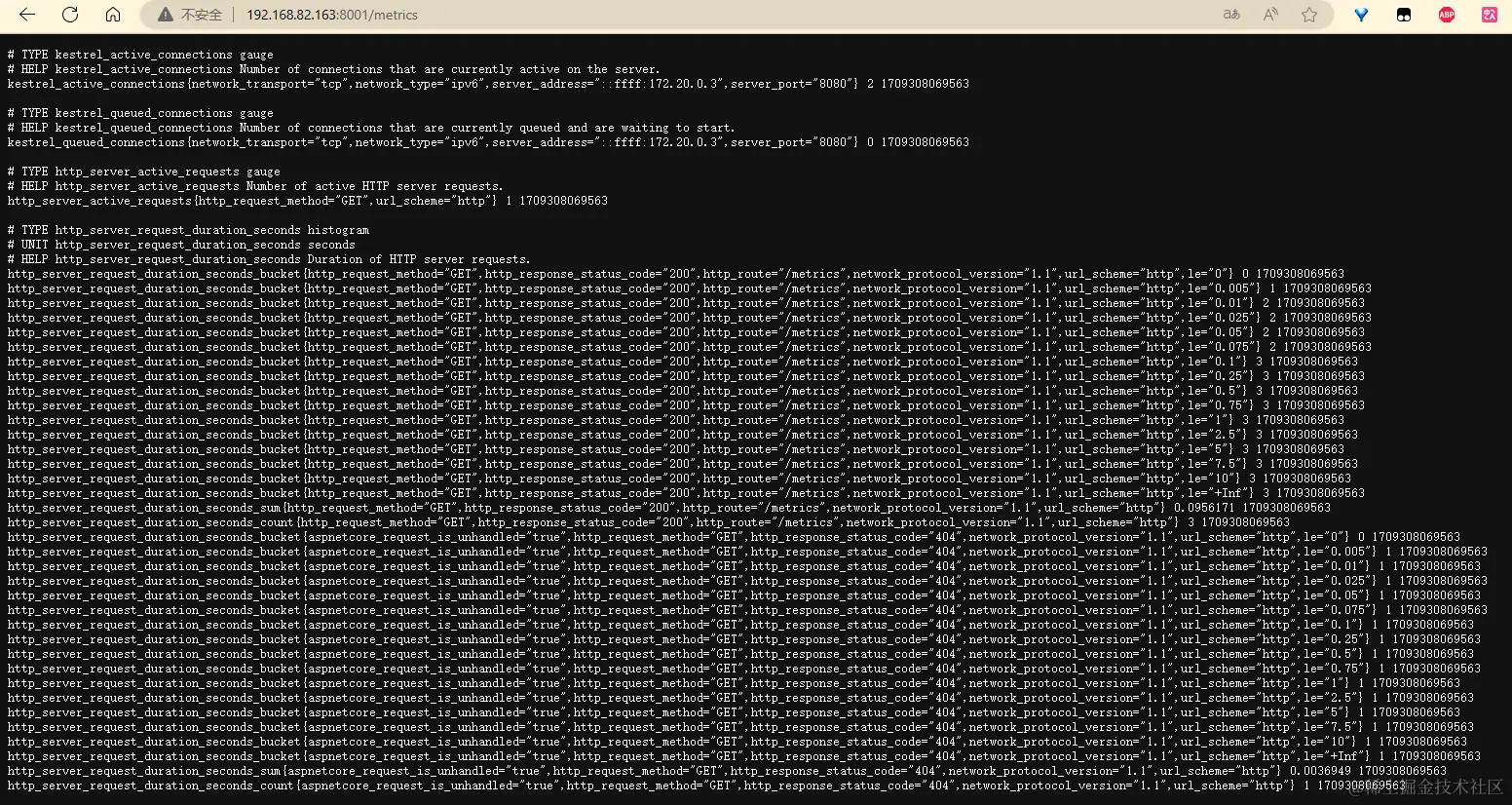The image size is (1512, 805).
Task: Open the blue bird extension icon
Action: coord(1361,15)
